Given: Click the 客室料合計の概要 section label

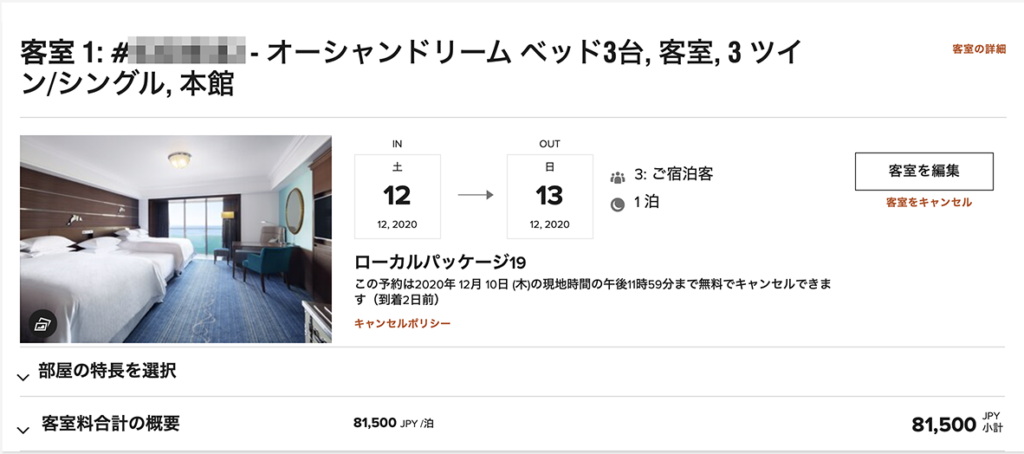Looking at the screenshot, I should click(x=110, y=423).
